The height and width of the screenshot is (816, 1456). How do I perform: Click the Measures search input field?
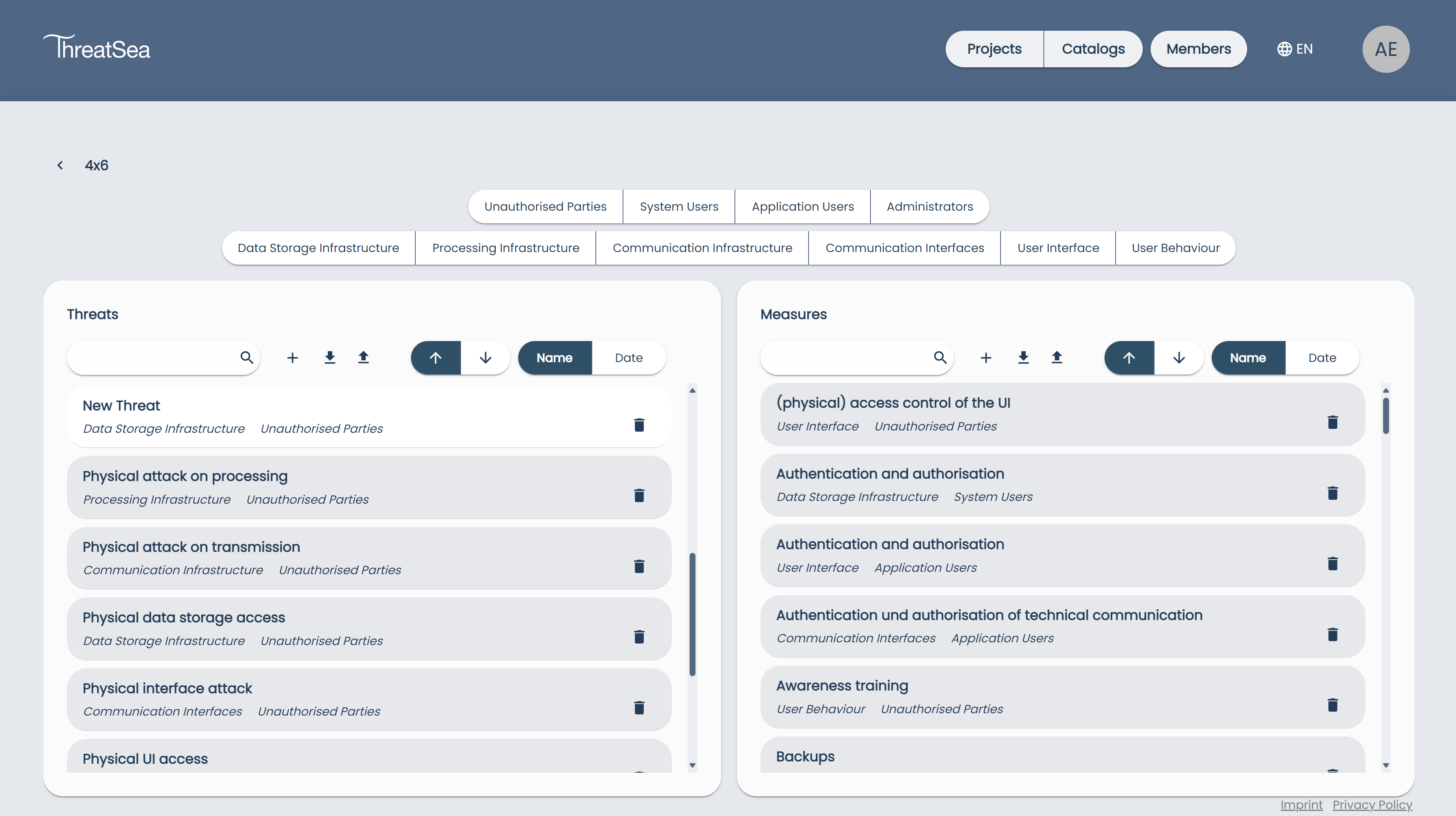tap(845, 358)
